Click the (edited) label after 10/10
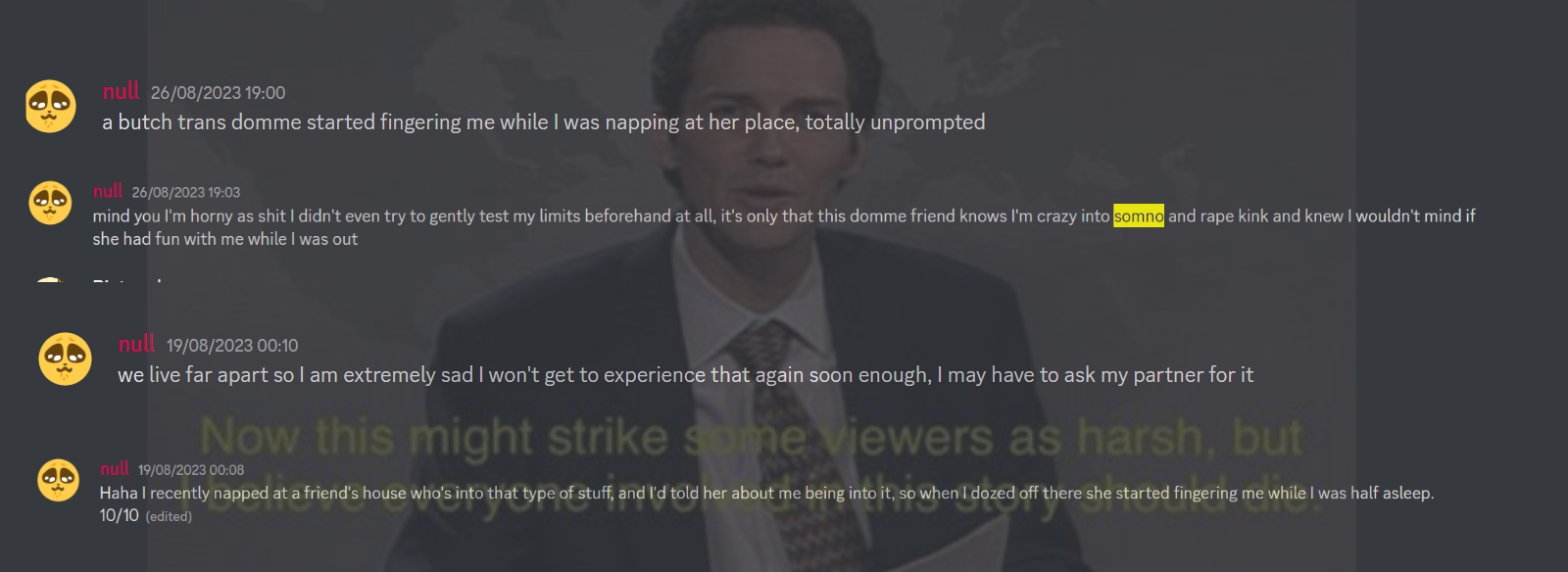 tap(169, 516)
